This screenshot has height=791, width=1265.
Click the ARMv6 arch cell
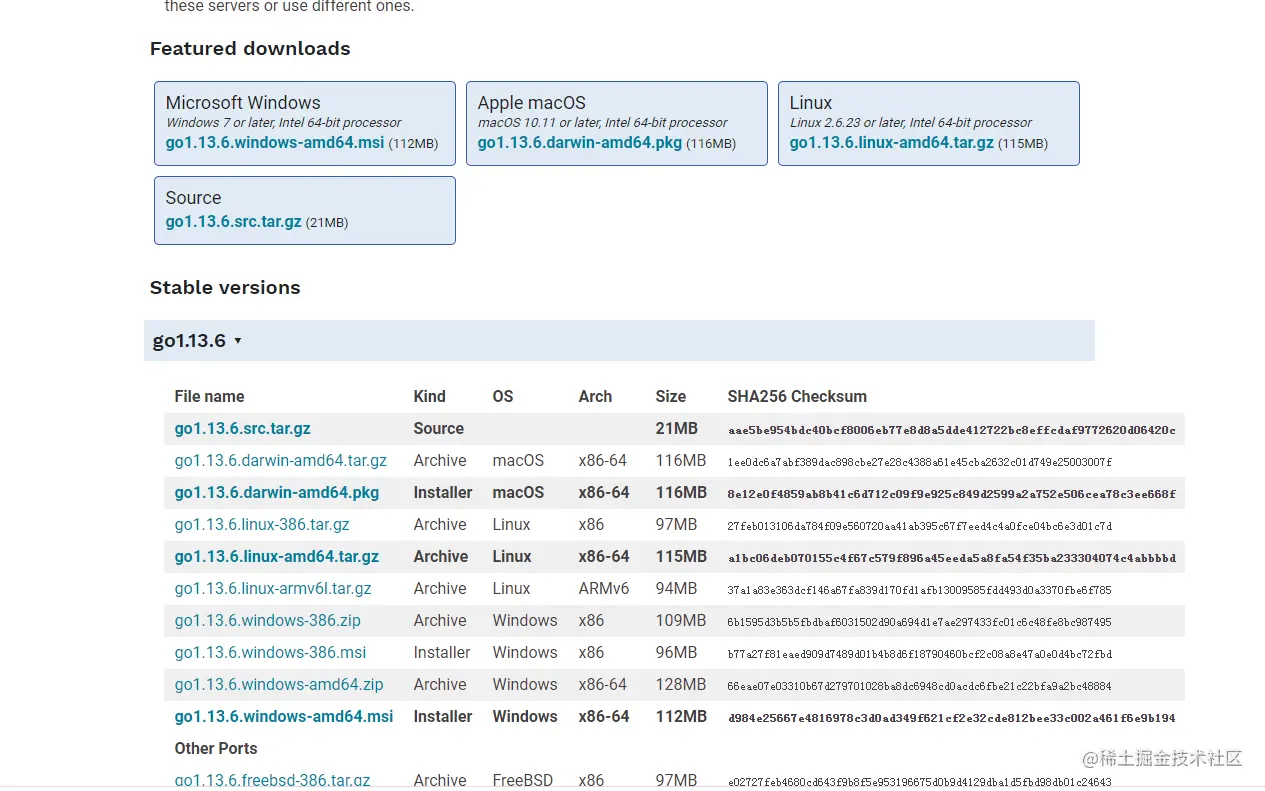[x=604, y=588]
